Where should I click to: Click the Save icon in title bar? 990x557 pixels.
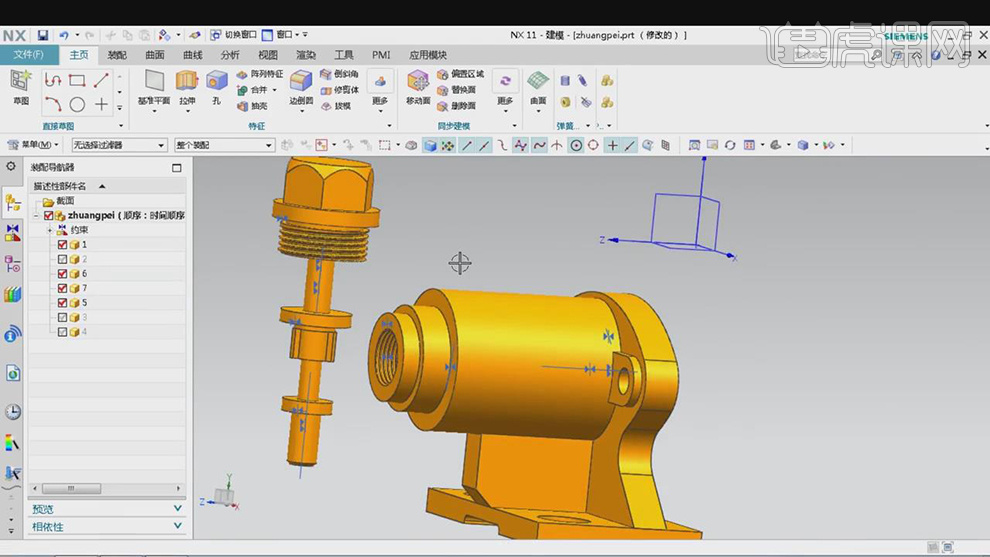[x=43, y=36]
